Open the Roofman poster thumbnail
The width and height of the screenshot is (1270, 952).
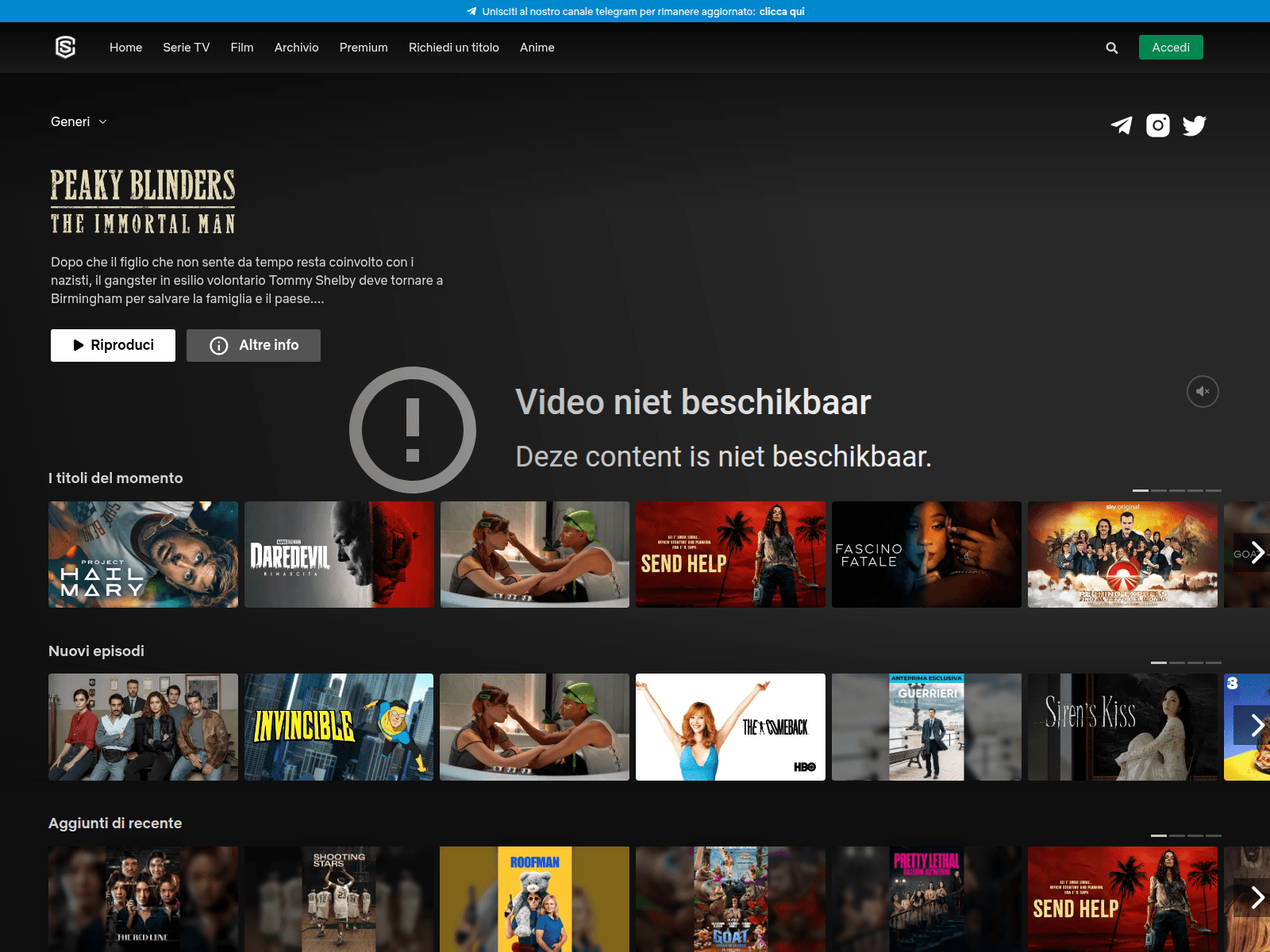(x=534, y=899)
